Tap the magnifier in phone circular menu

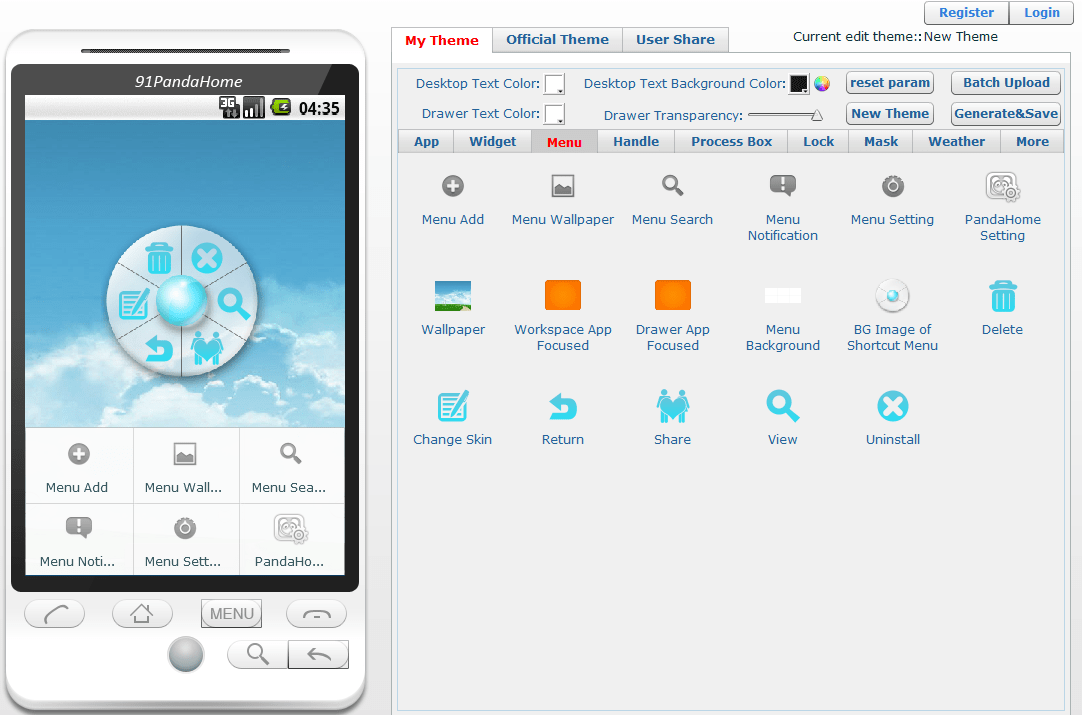tap(233, 303)
